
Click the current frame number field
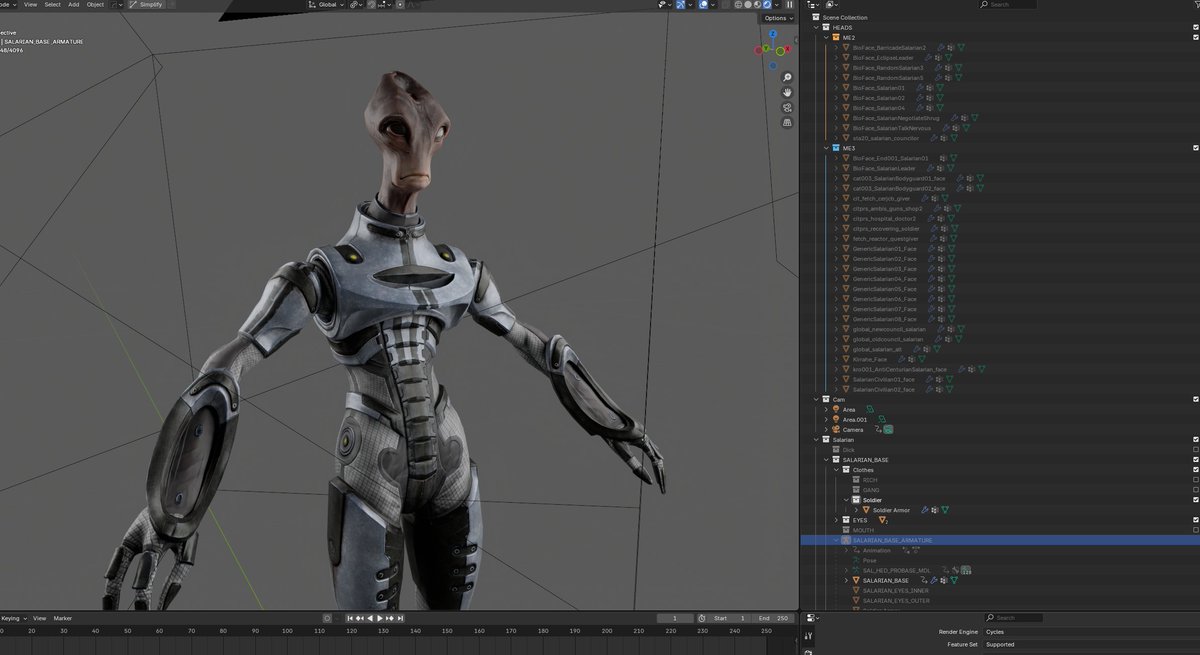coord(675,618)
